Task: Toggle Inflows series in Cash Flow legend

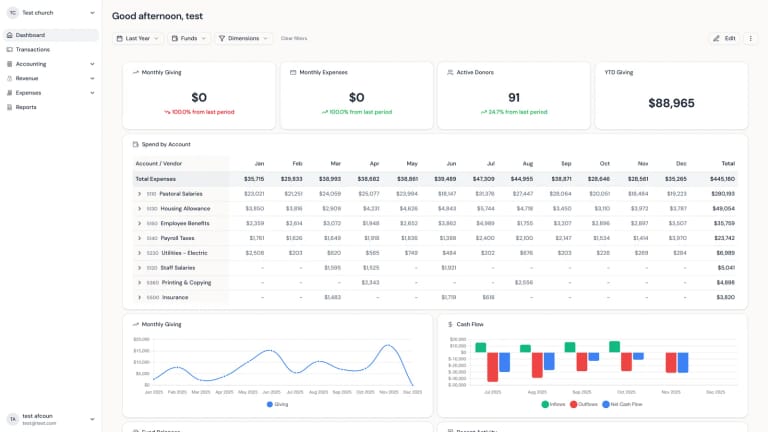Action: [553, 404]
